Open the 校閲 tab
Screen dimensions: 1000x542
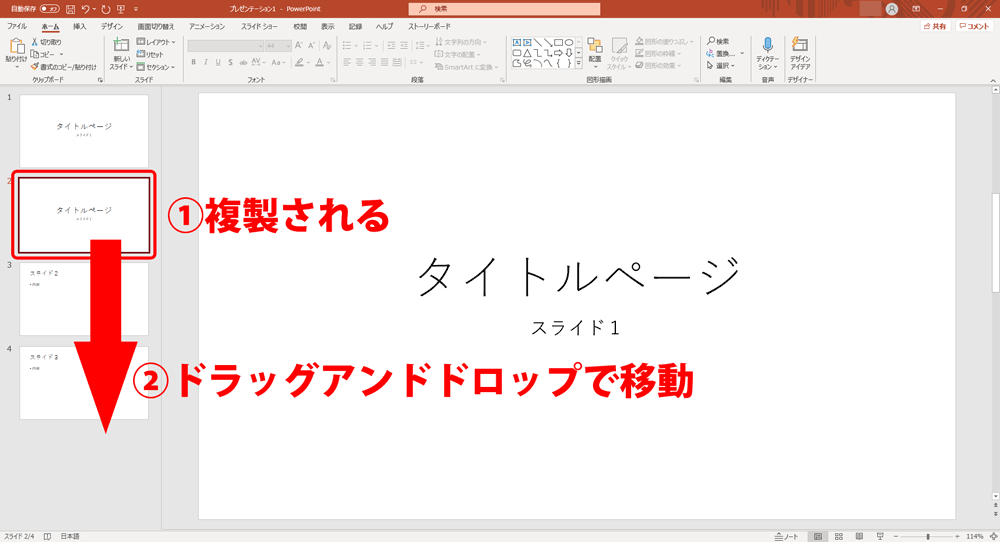tap(300, 27)
